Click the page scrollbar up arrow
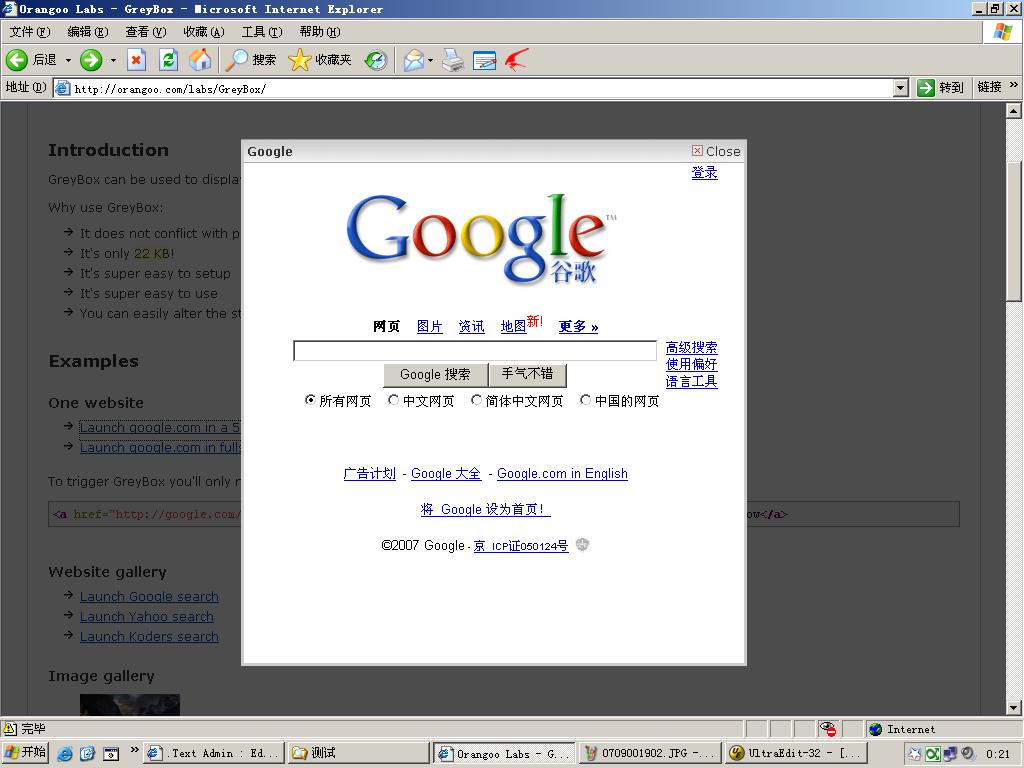The image size is (1024, 768). pyautogui.click(x=1014, y=111)
